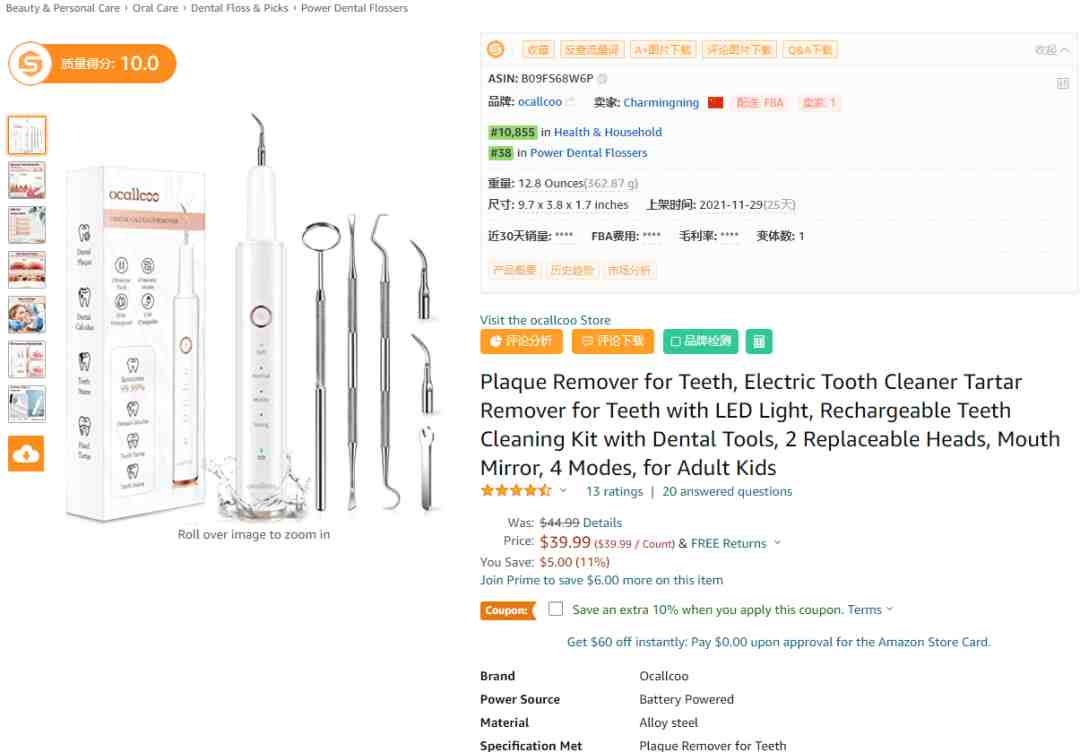The image size is (1080, 752).
Task: Click the green calculator icon button
Action: click(x=759, y=341)
